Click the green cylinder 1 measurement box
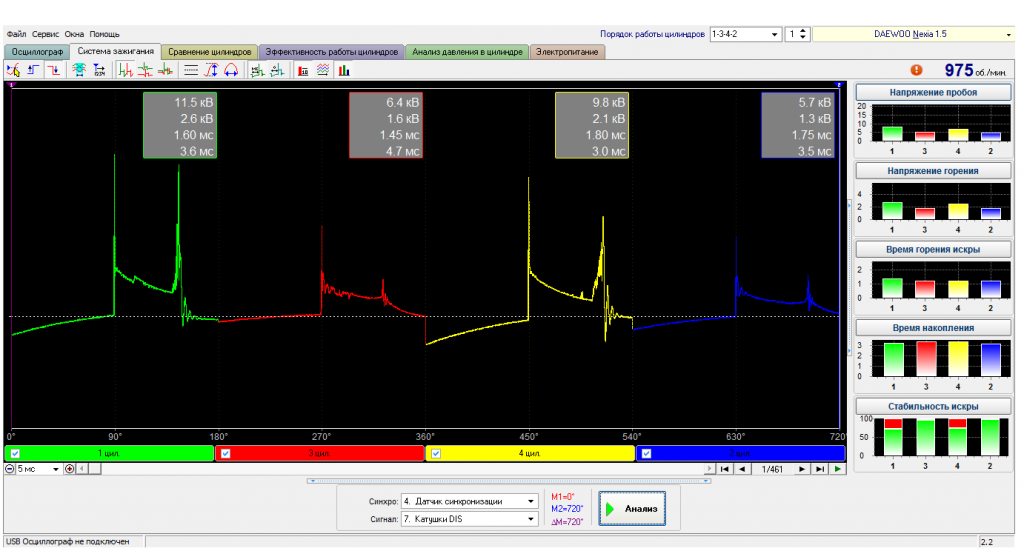The width and height of the screenshot is (1024, 551). (x=180, y=125)
